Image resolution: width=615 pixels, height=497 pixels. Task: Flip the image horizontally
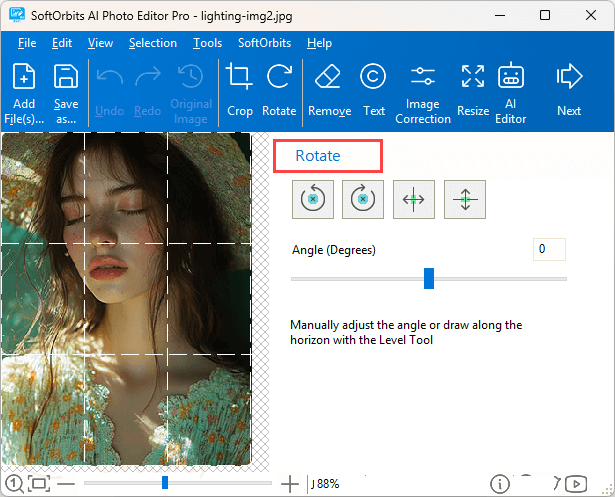pyautogui.click(x=414, y=199)
